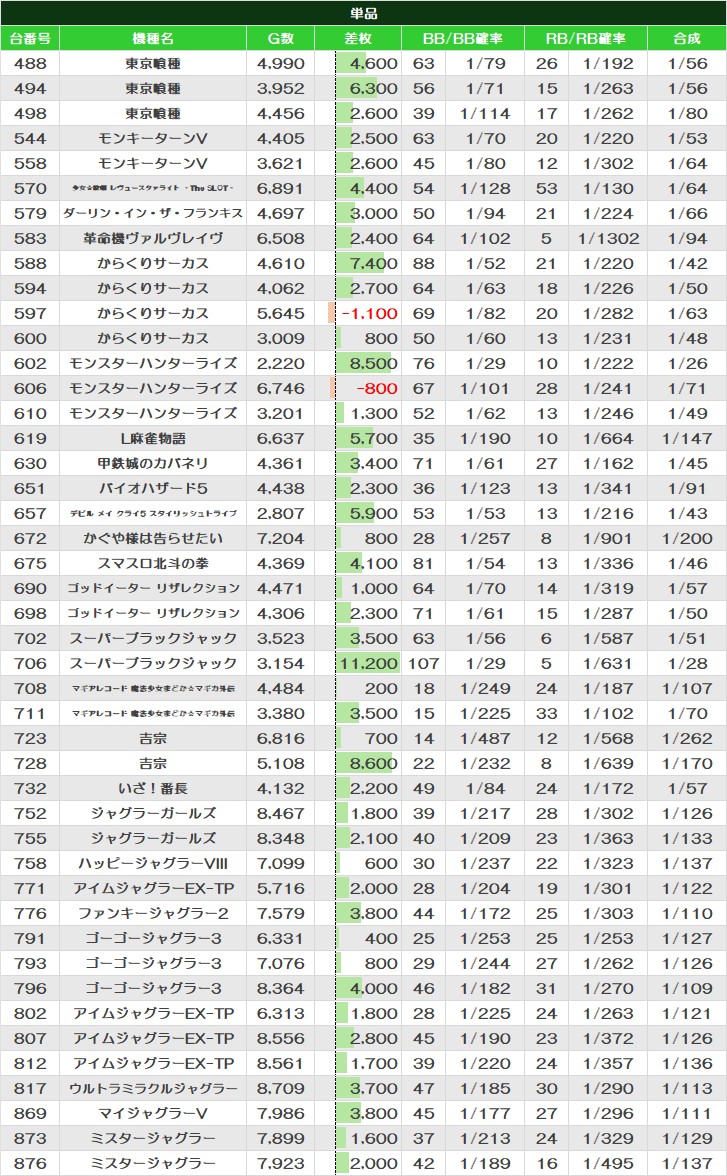This screenshot has height=1176, width=727.
Task: Click the 6,891 game count in row 570
Action: (x=281, y=188)
